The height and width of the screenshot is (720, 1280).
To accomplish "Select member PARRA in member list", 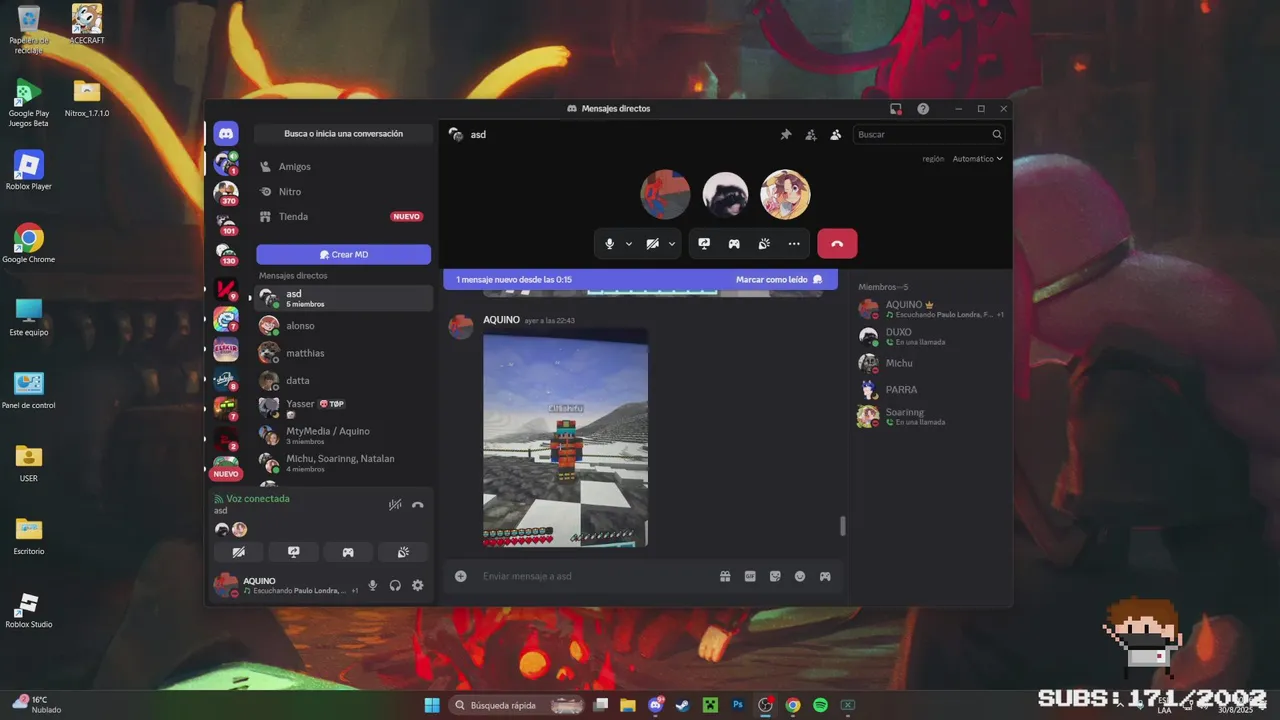I will point(932,390).
